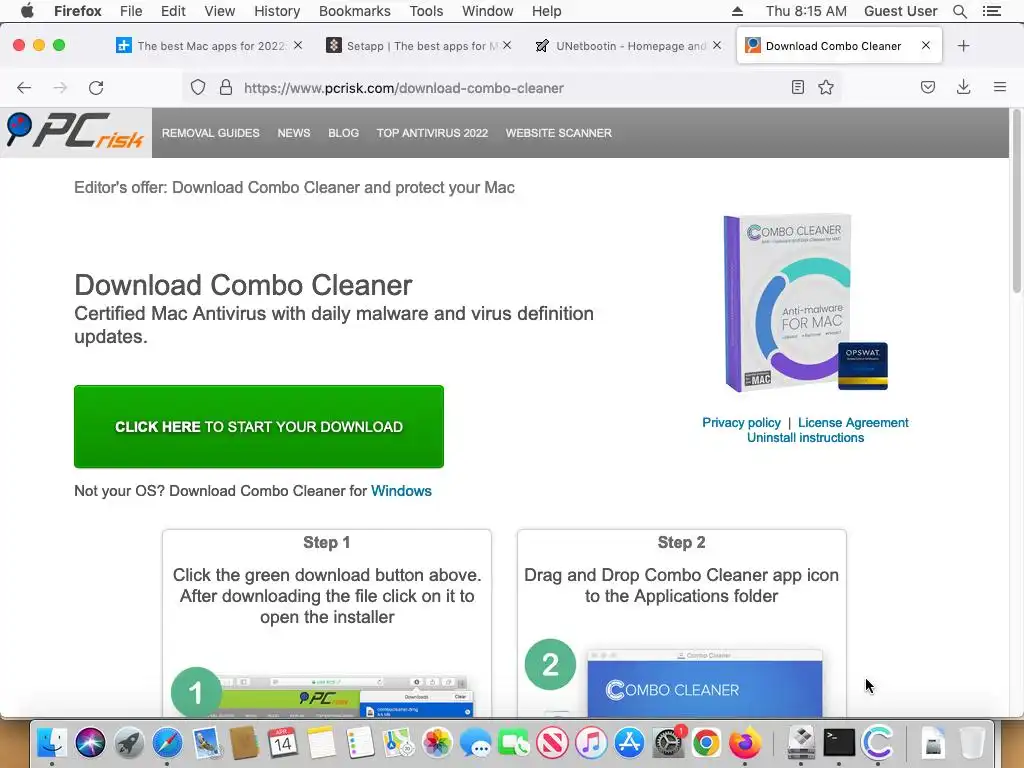Open the Trash in the Dock

click(972, 743)
